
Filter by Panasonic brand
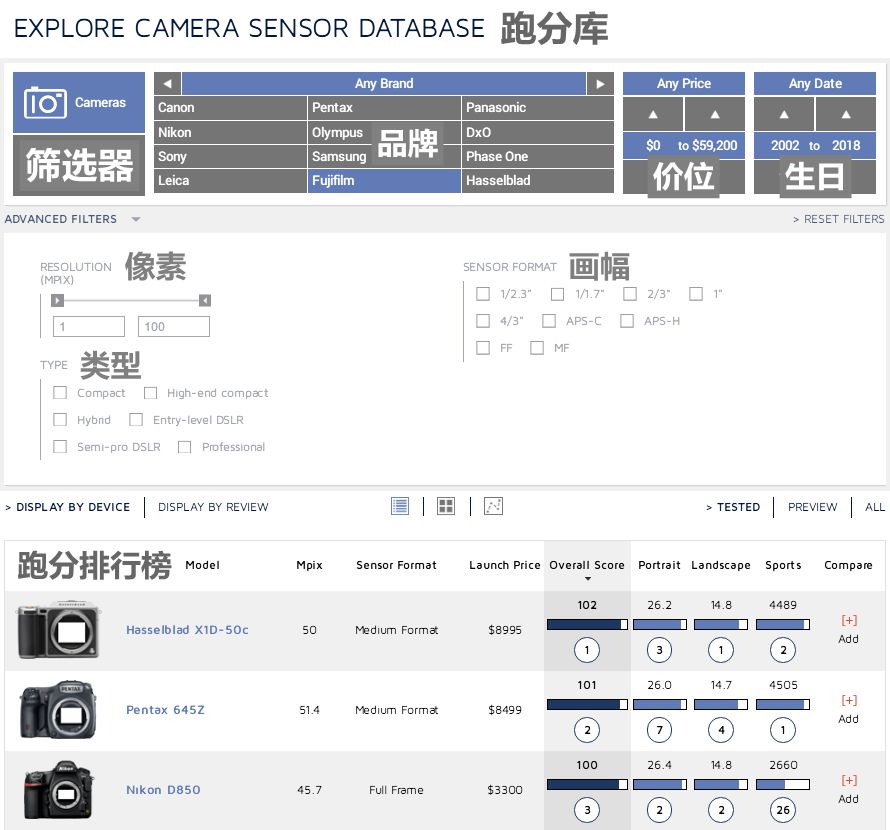[x=538, y=108]
